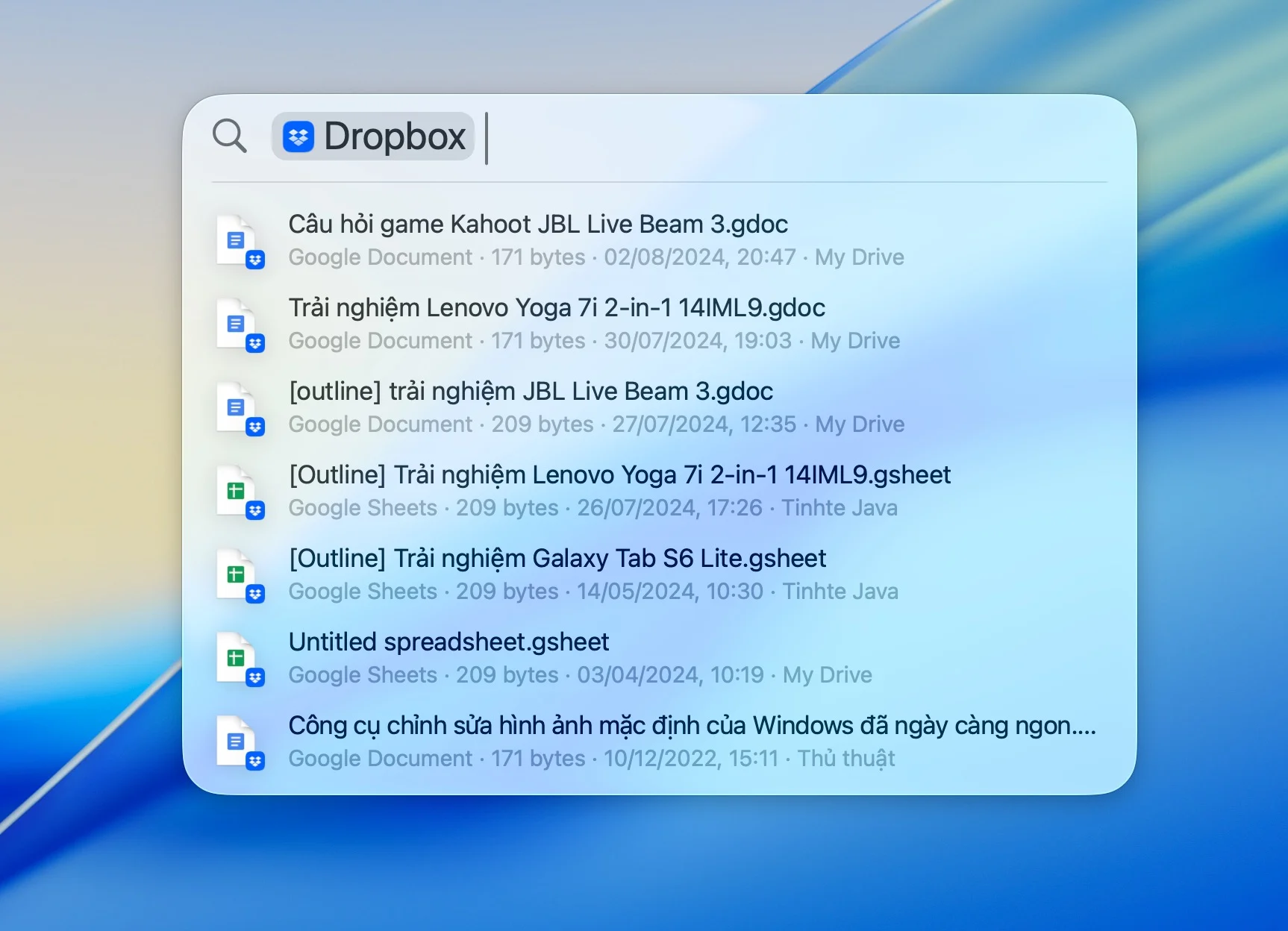Image resolution: width=1288 pixels, height=931 pixels.
Task: Select "Trải nghiệm Lenovo Yoga 7i 2-in-1 14IML9.gdoc"
Action: pos(557,307)
